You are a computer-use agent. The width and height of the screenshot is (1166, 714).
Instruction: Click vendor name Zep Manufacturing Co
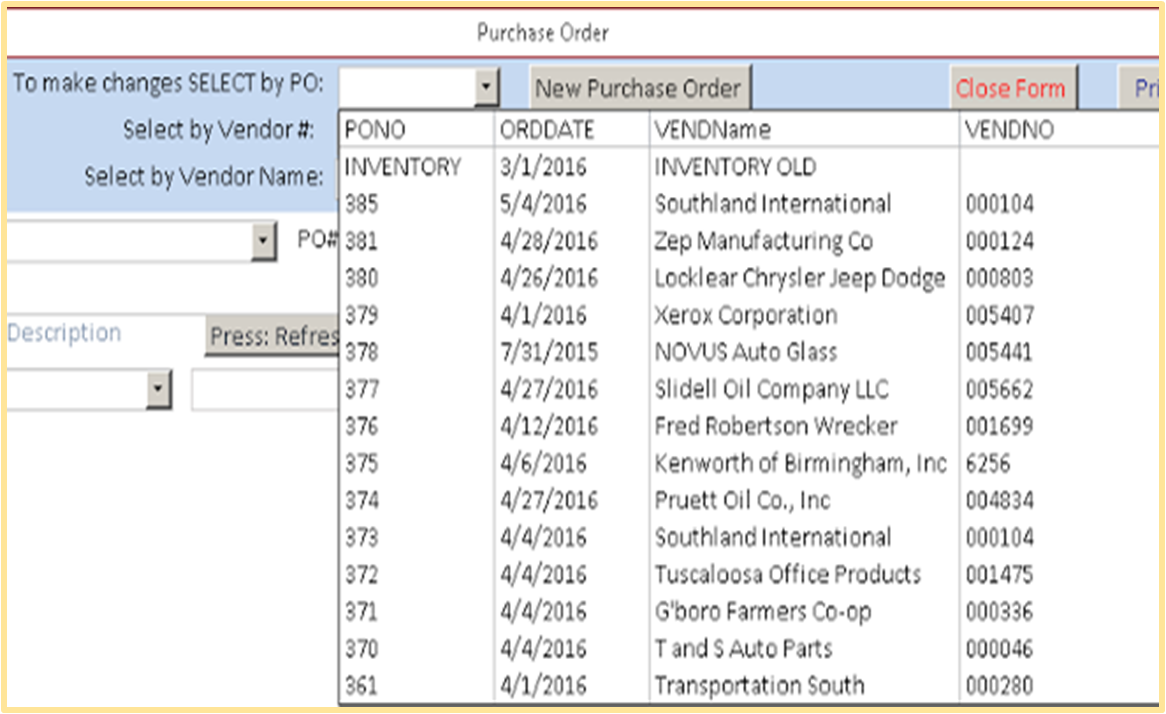pos(764,241)
